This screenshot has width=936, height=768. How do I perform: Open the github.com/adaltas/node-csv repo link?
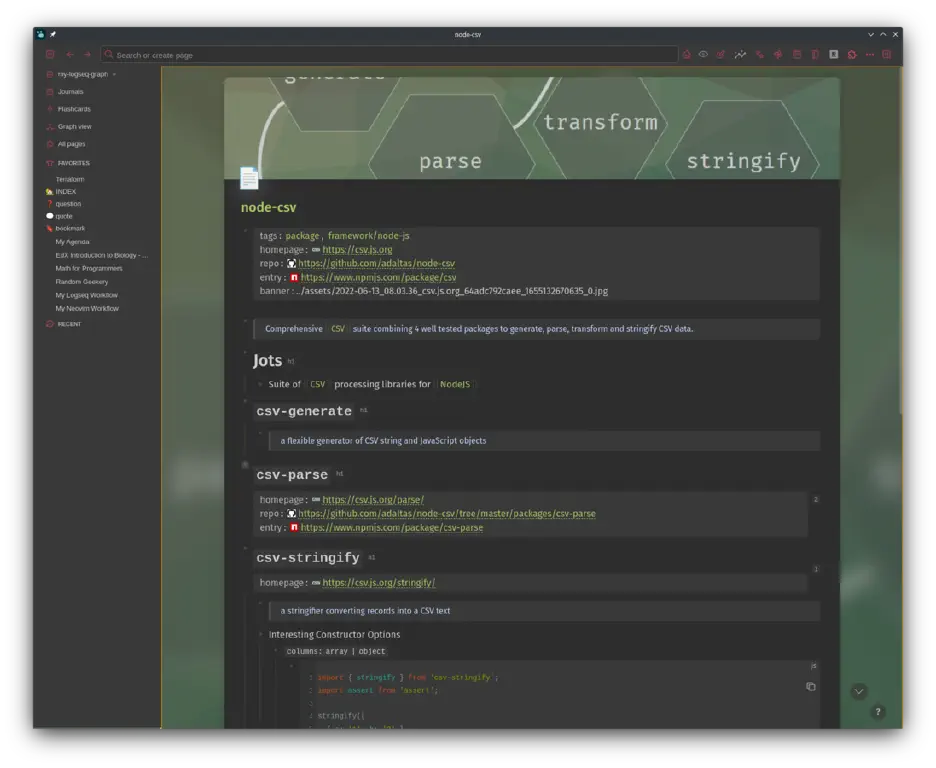click(x=376, y=263)
